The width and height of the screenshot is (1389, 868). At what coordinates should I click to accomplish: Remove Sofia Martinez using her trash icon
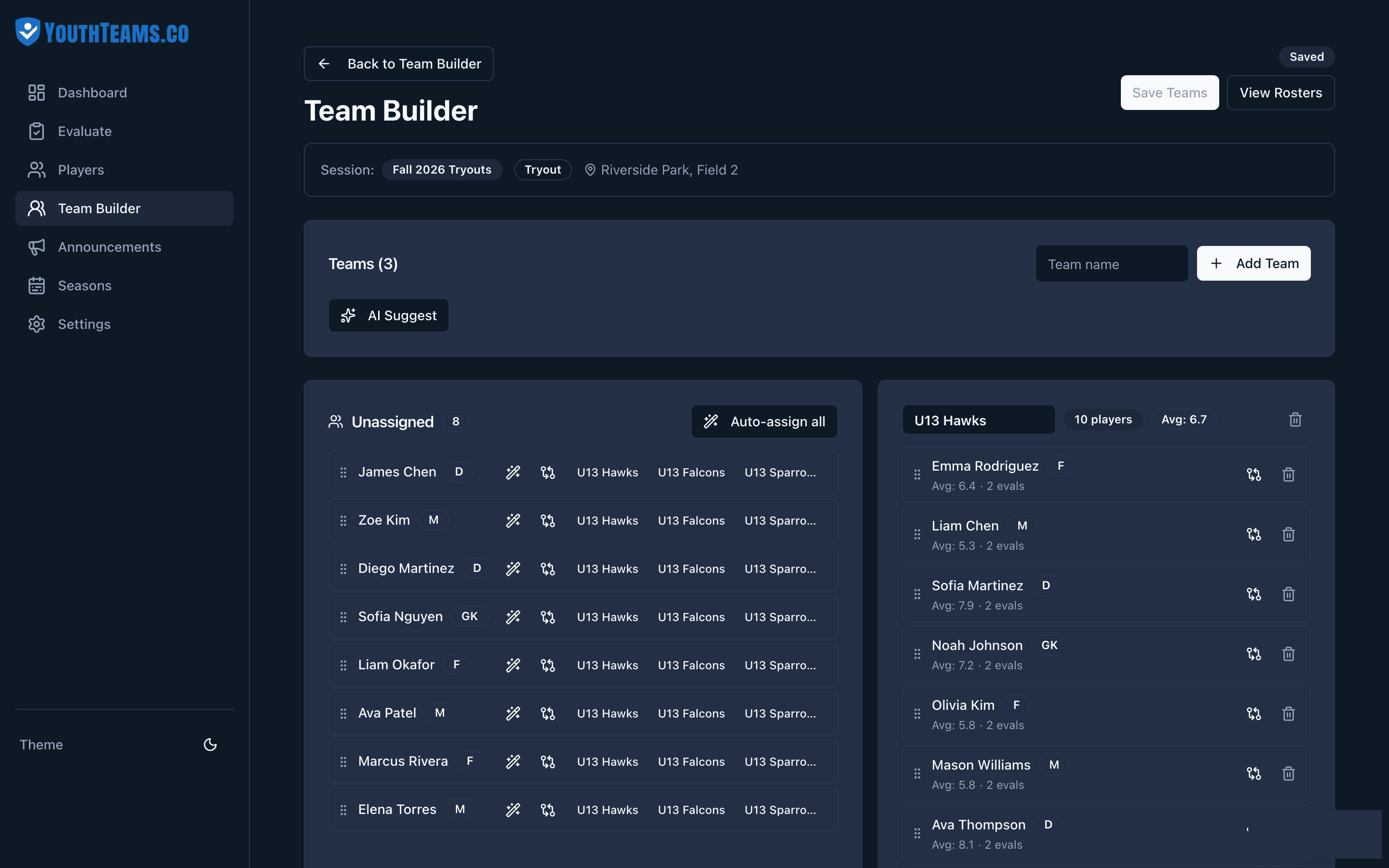pos(1289,594)
